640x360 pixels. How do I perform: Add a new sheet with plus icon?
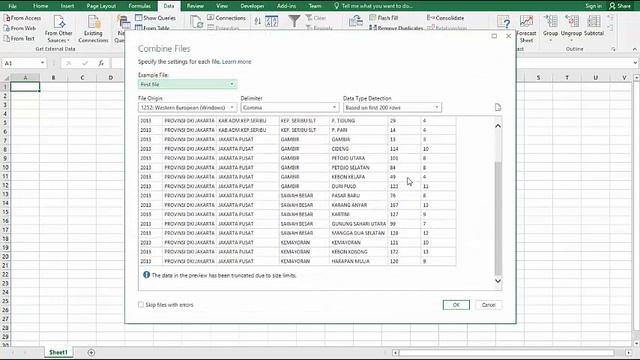click(x=91, y=352)
